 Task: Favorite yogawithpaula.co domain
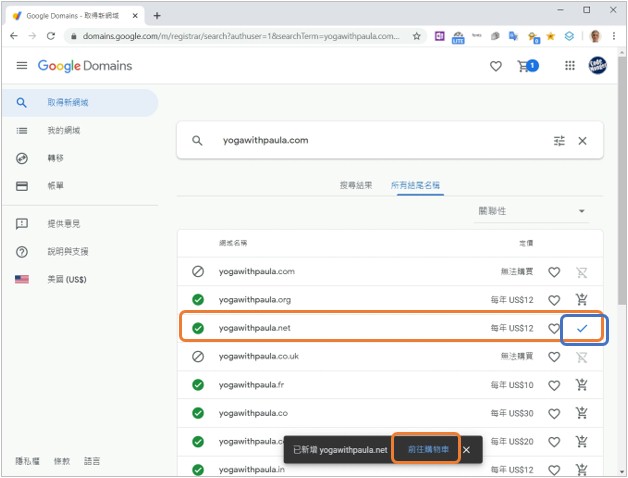554,413
